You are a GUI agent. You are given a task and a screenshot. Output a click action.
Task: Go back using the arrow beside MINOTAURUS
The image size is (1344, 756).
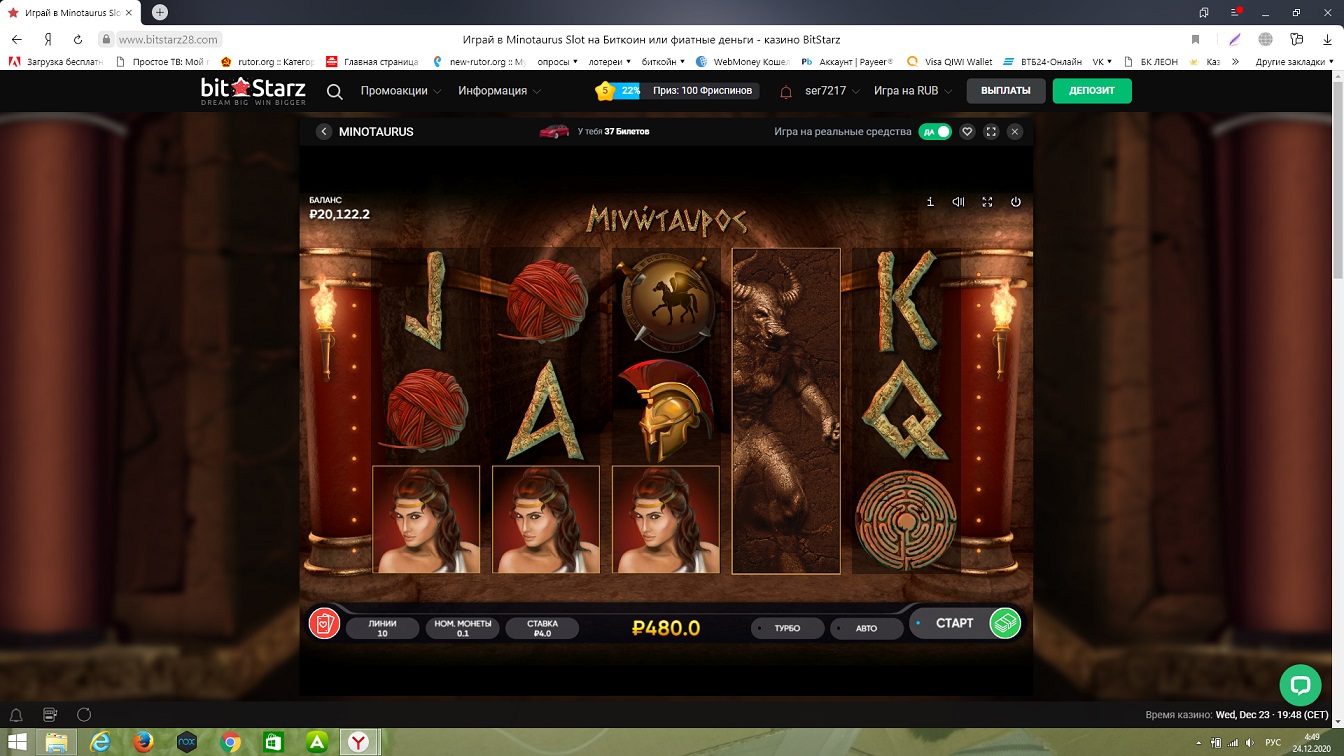pos(323,131)
